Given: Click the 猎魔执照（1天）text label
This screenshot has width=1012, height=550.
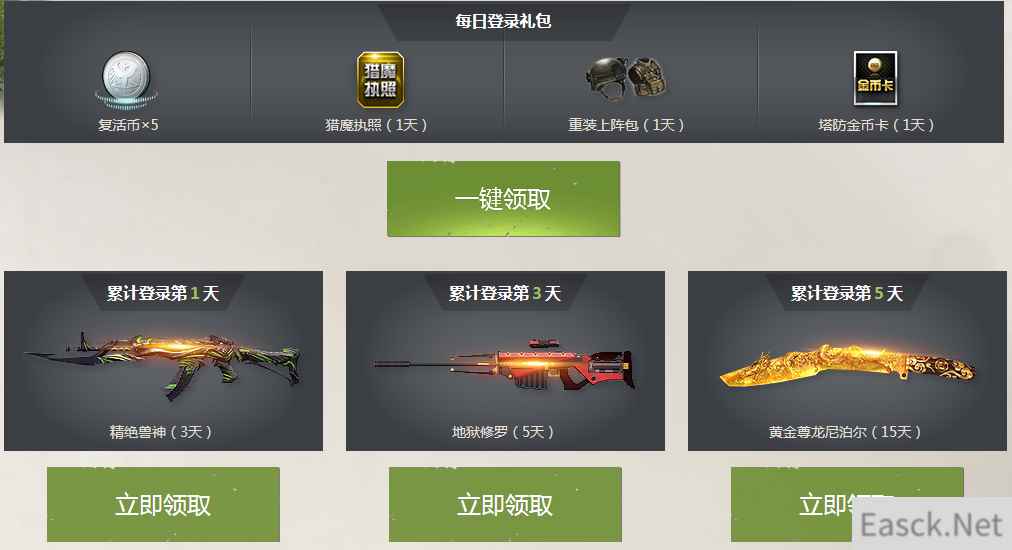Looking at the screenshot, I should coord(376,125).
